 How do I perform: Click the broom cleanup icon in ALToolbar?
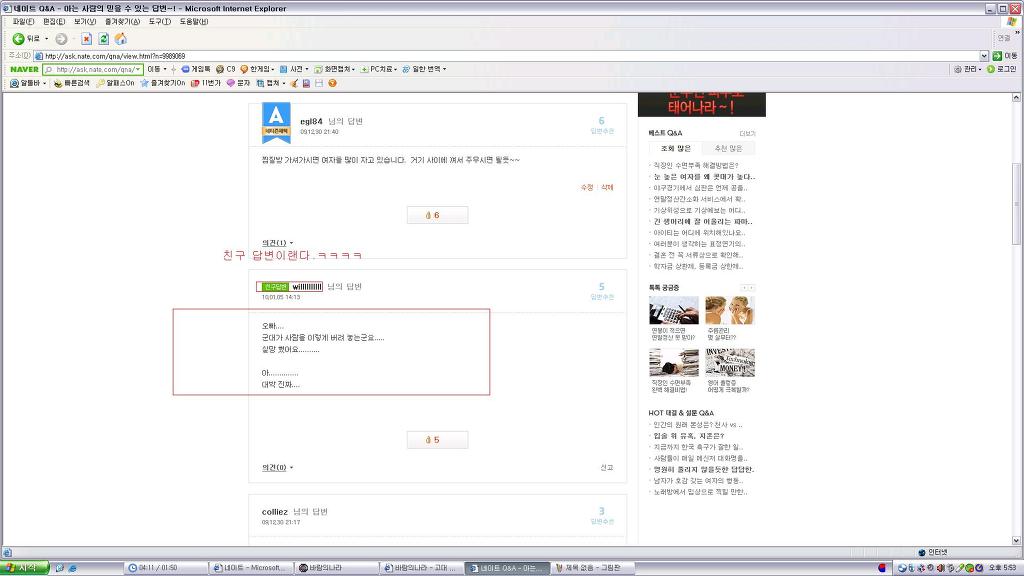[x=294, y=84]
